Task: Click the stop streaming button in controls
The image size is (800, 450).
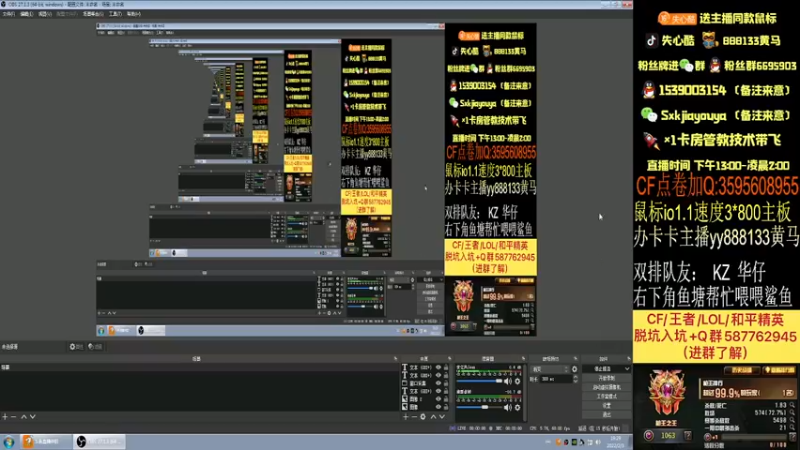Action: [x=603, y=369]
